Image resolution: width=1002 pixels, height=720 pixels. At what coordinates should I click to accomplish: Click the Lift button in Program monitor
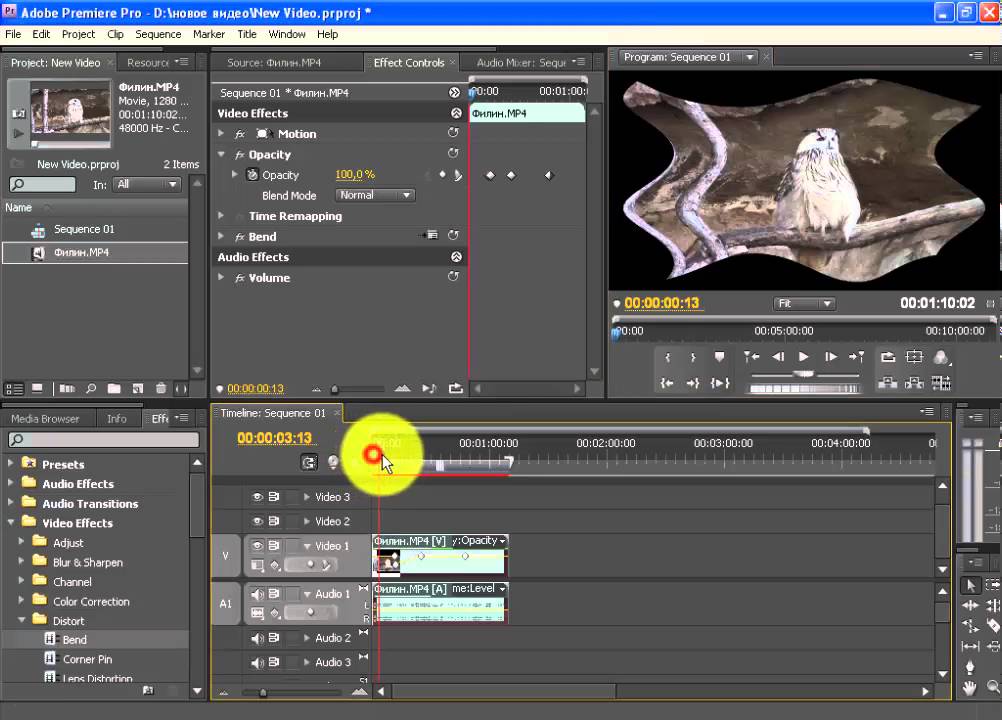(x=888, y=383)
